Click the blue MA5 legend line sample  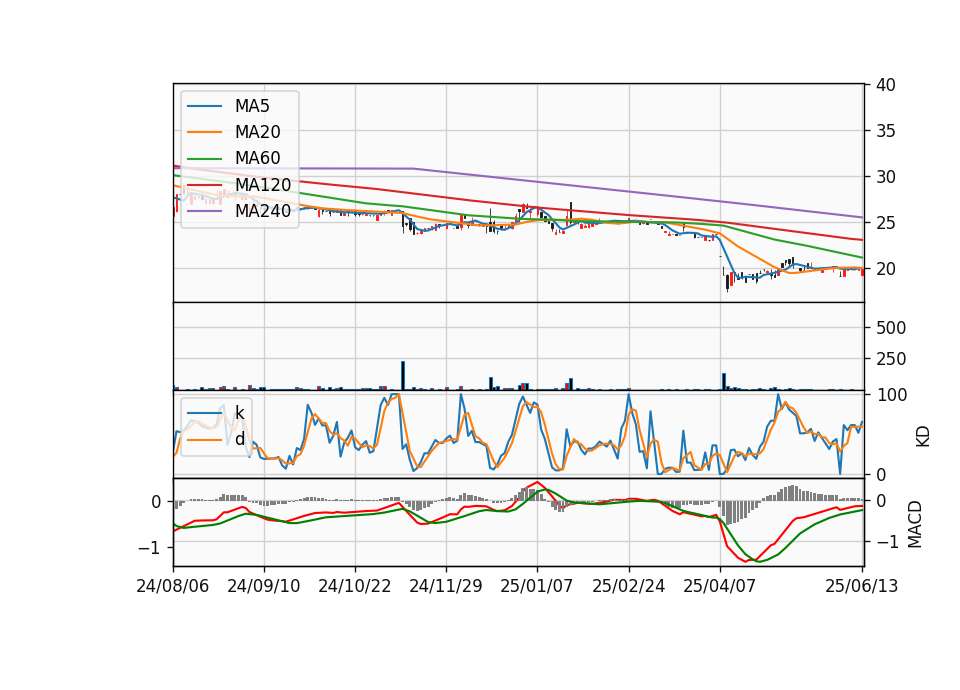coord(204,106)
